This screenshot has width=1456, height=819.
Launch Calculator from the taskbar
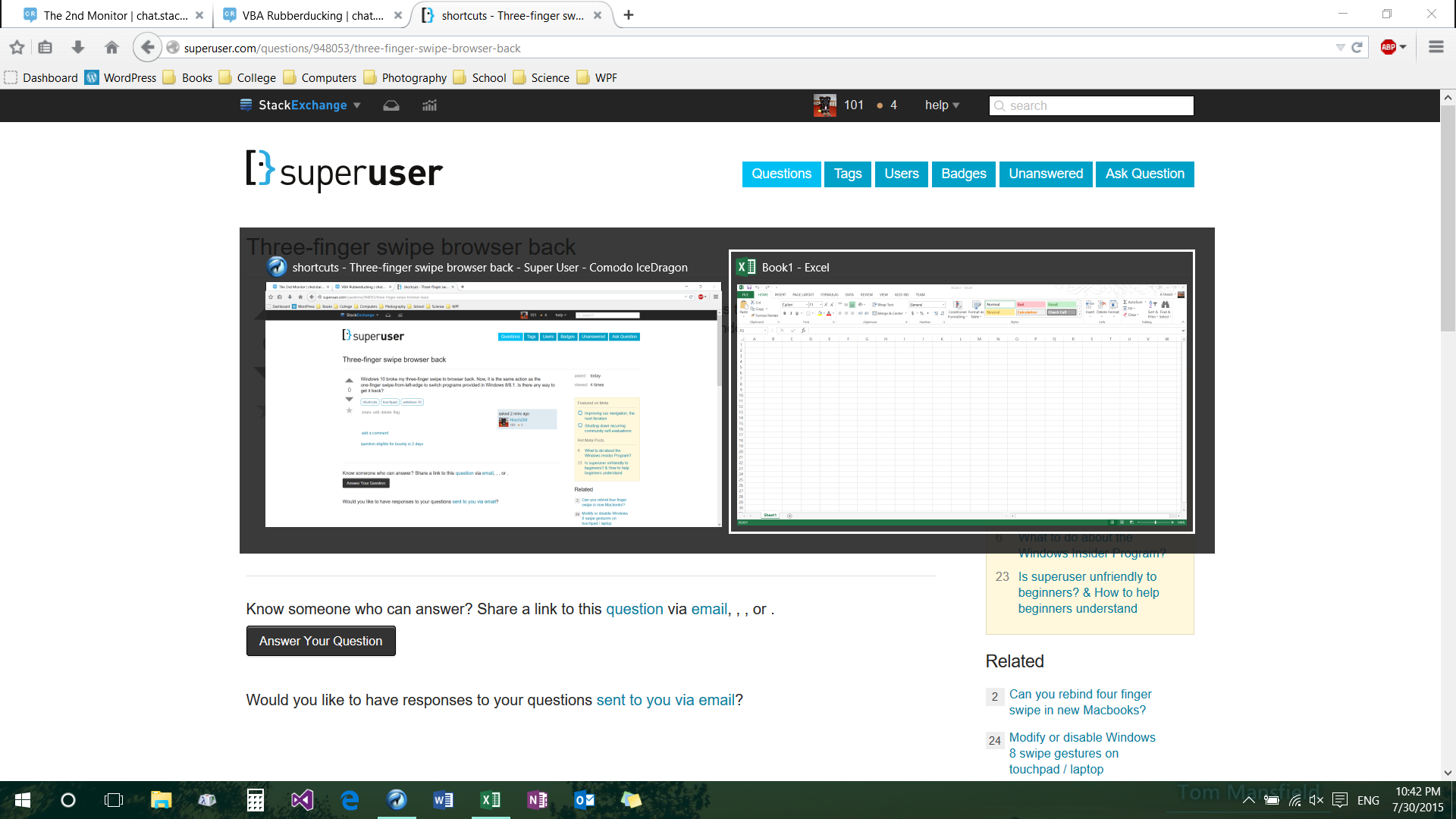coord(256,800)
